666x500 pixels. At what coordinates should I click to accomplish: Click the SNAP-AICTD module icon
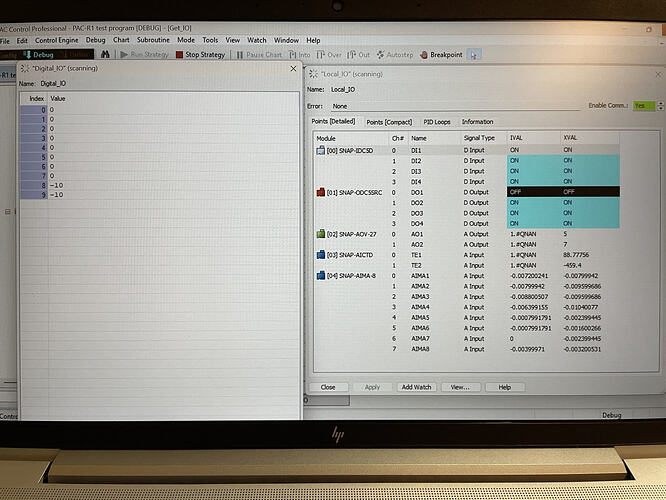pyautogui.click(x=321, y=255)
